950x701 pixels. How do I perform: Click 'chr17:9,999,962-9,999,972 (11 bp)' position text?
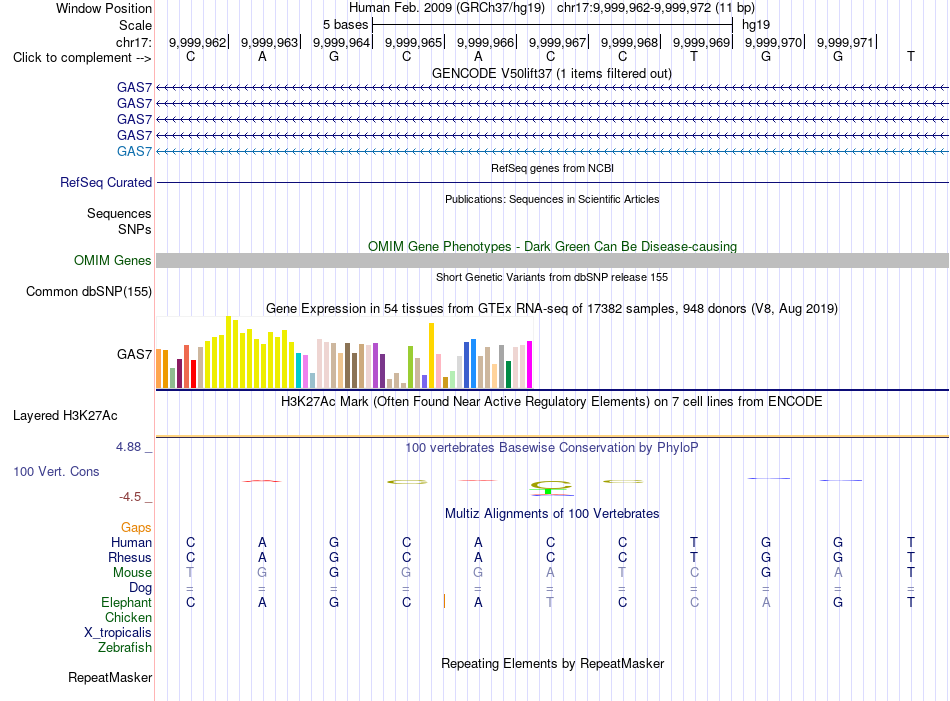click(x=656, y=8)
